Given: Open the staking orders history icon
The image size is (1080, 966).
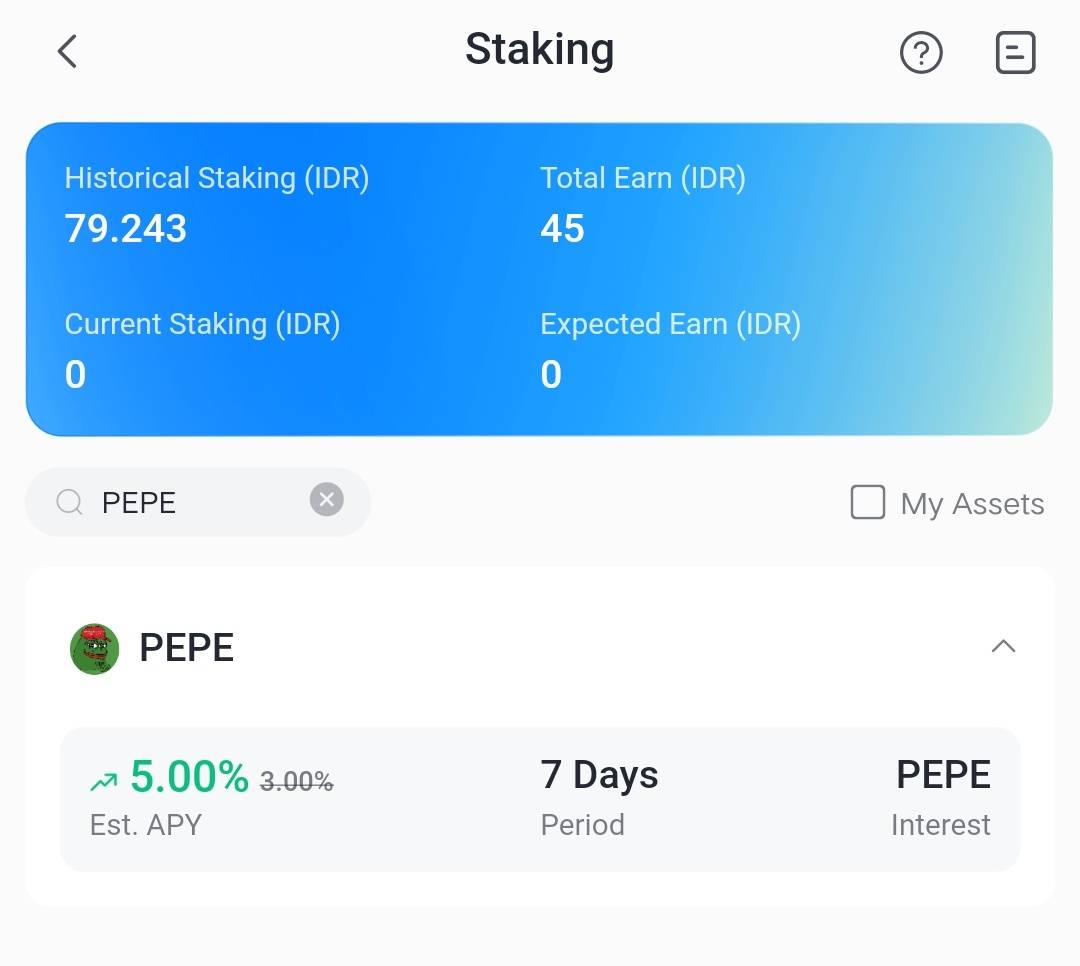Looking at the screenshot, I should 1016,53.
